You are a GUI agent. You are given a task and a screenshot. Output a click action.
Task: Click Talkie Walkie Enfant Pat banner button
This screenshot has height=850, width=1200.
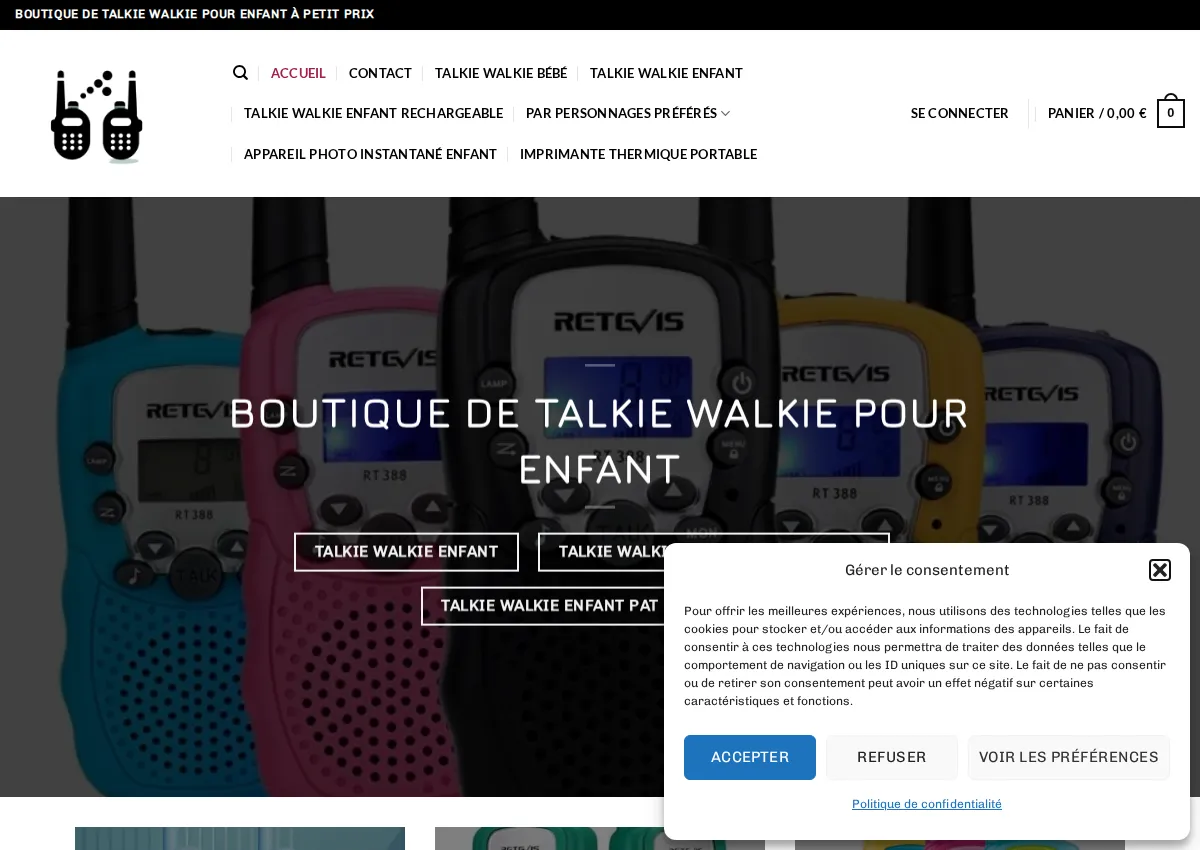point(543,606)
